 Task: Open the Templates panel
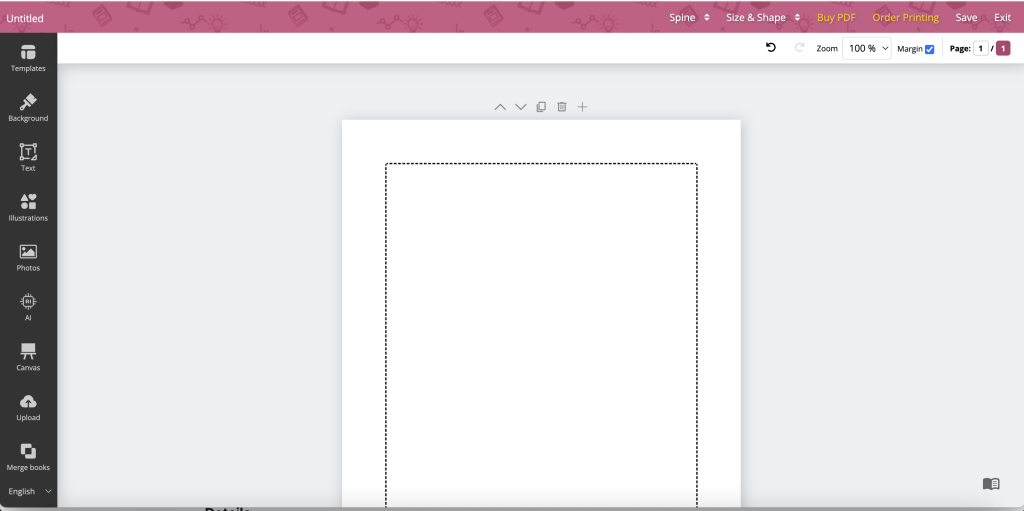point(28,58)
